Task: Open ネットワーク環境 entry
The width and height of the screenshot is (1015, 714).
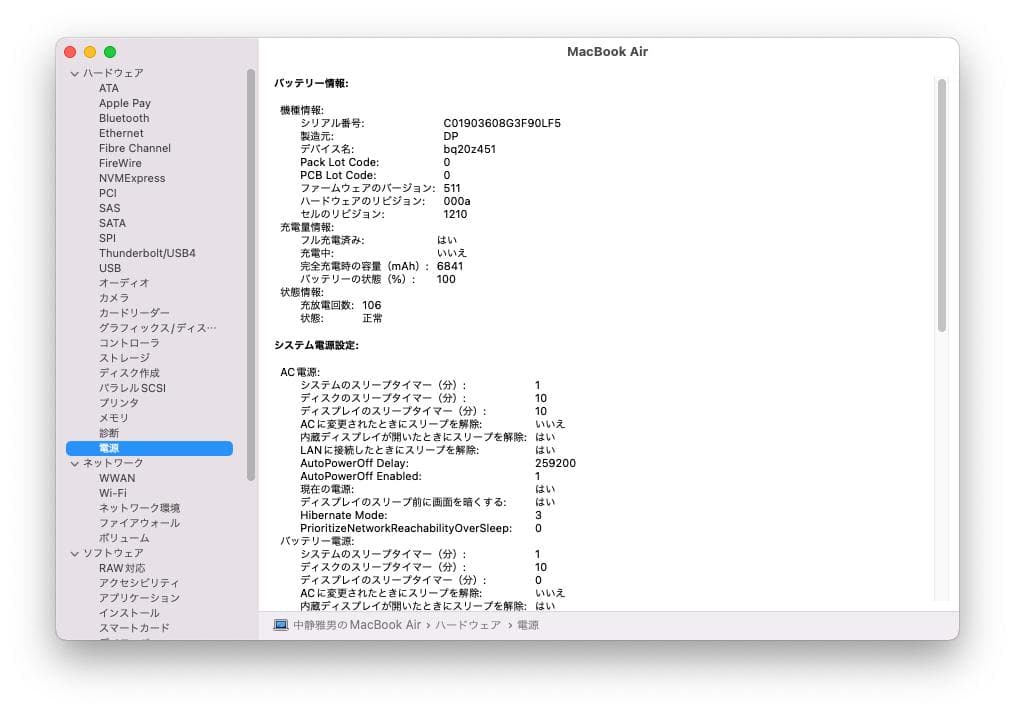Action: [x=139, y=508]
